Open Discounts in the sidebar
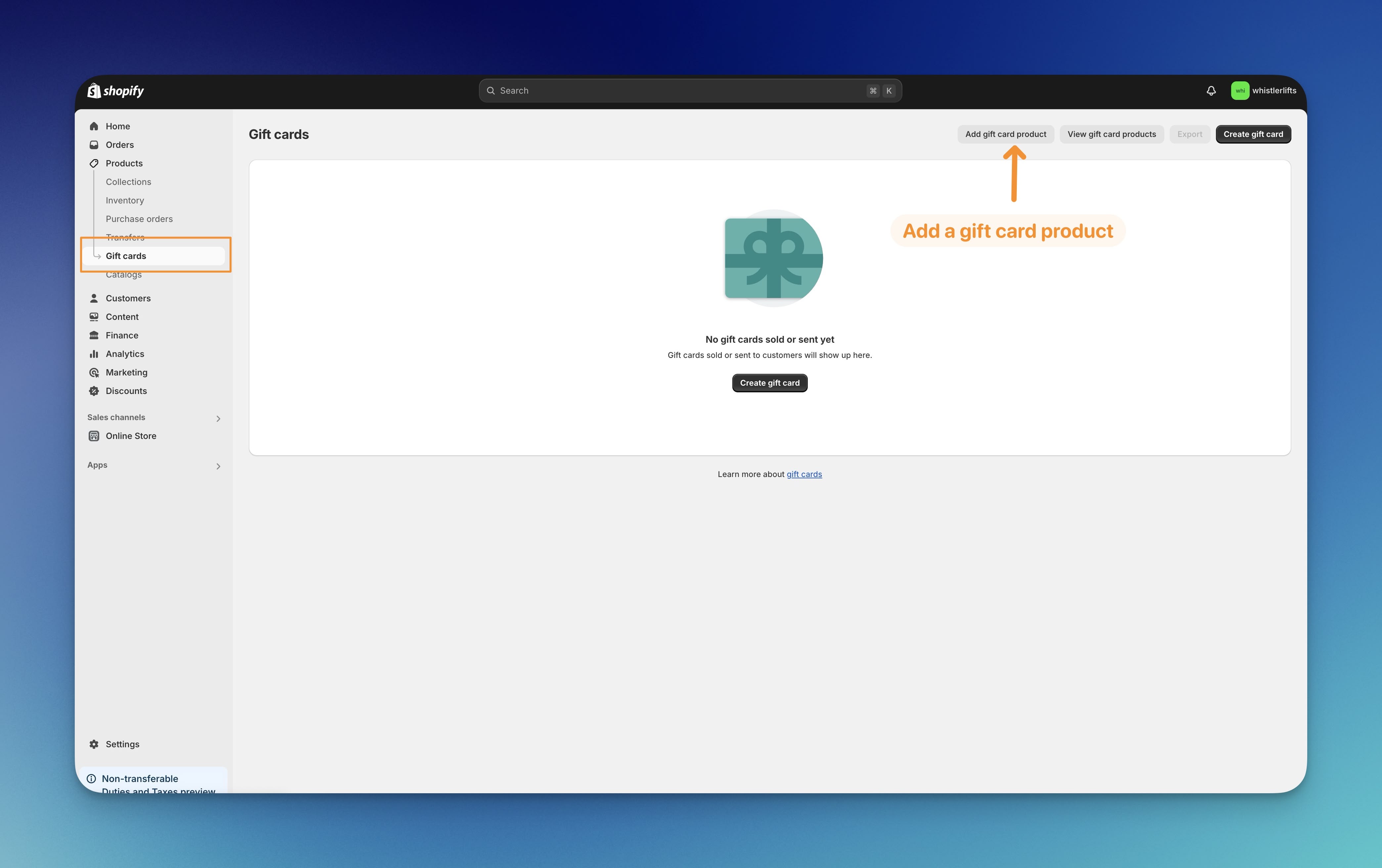The image size is (1382, 868). 126,391
